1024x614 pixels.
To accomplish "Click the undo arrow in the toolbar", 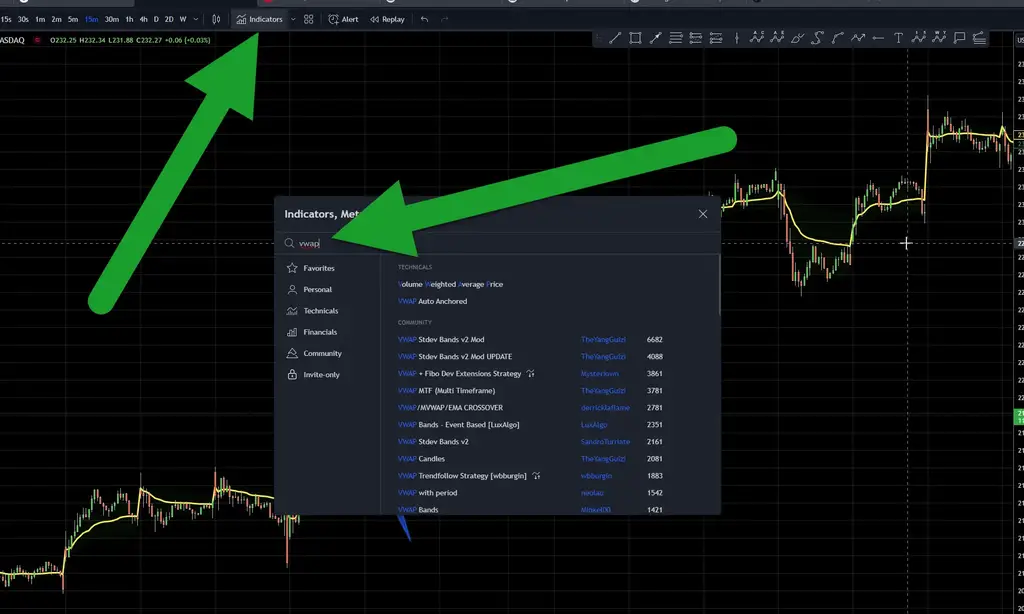I will [425, 19].
